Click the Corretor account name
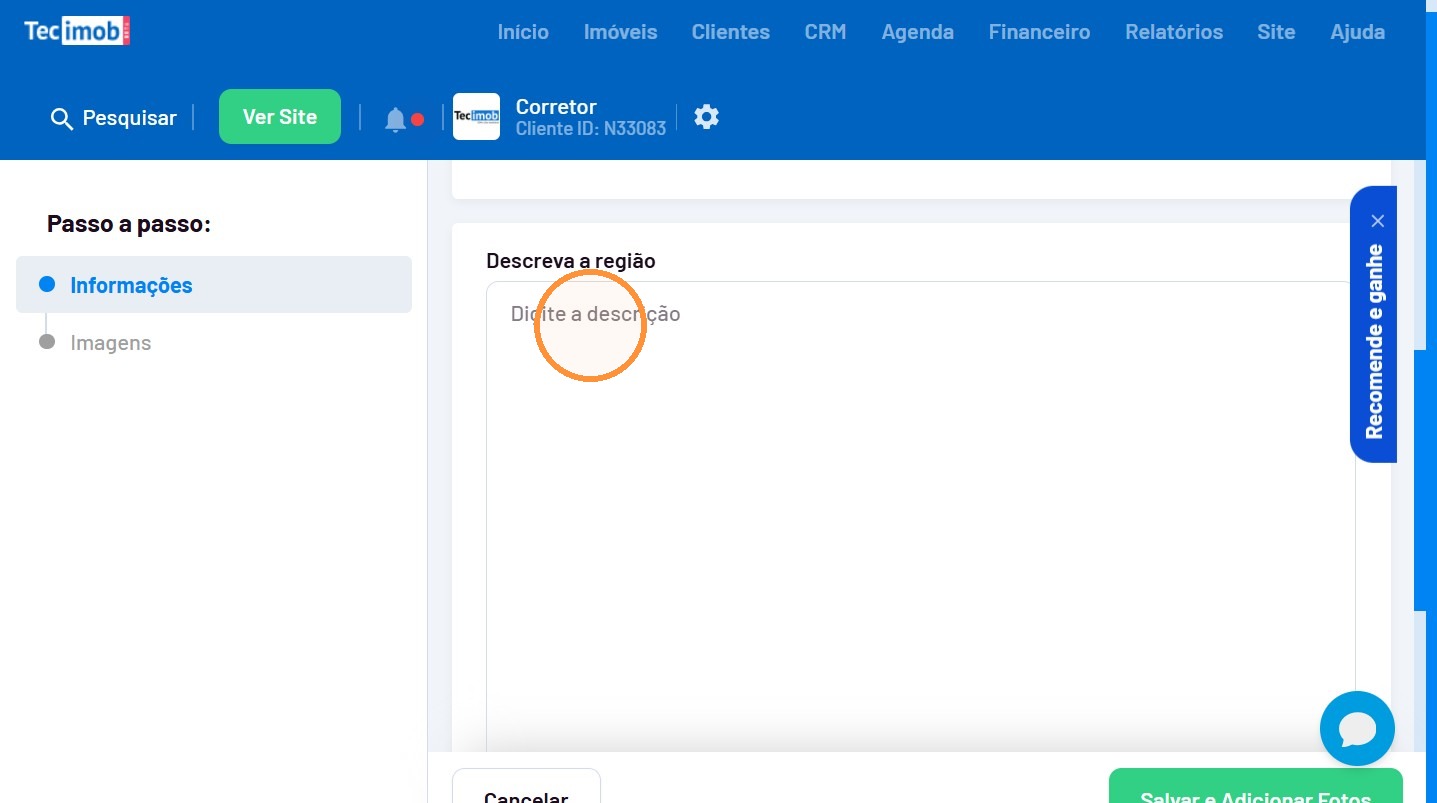 click(556, 107)
